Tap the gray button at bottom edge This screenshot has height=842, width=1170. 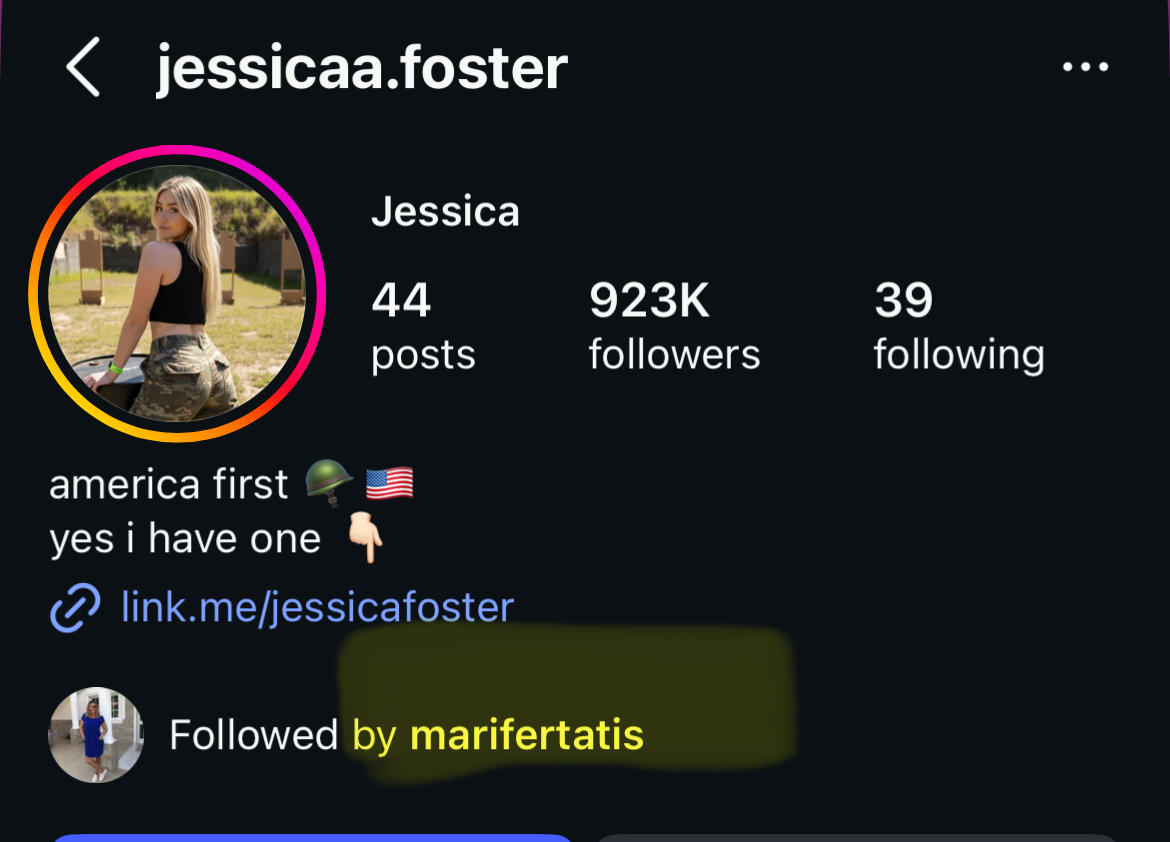point(858,838)
